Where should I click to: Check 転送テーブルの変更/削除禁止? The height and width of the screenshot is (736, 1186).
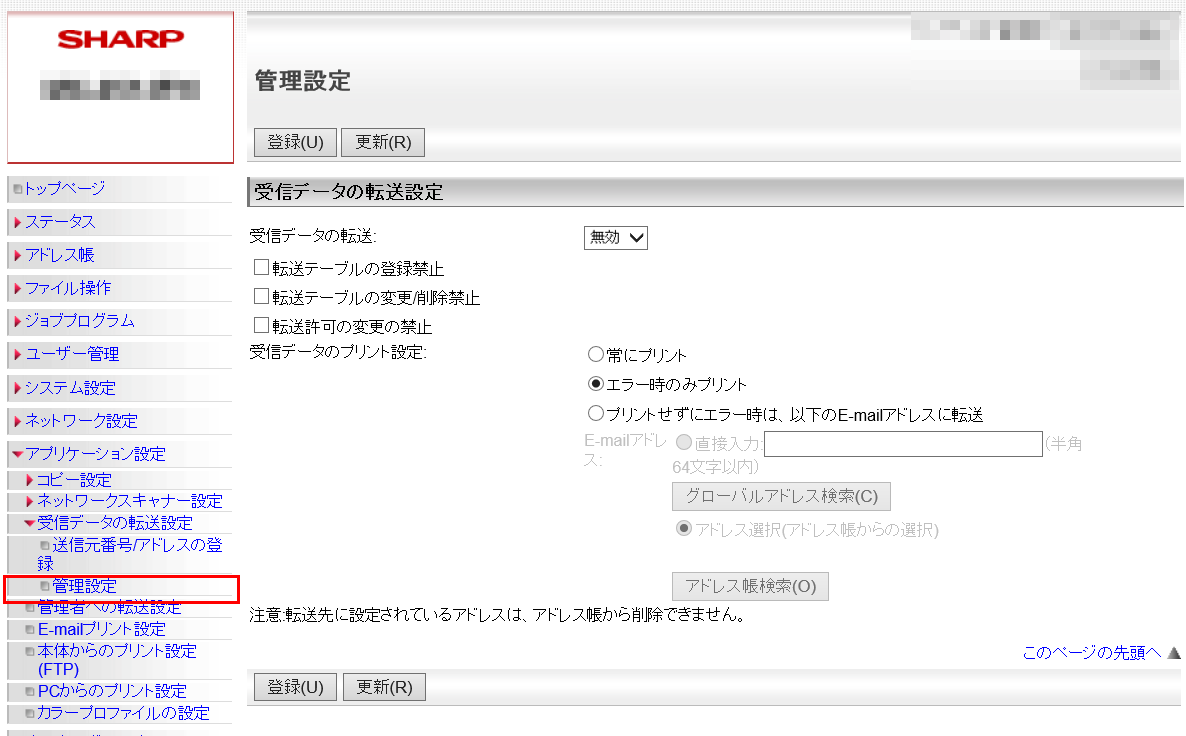(261, 297)
